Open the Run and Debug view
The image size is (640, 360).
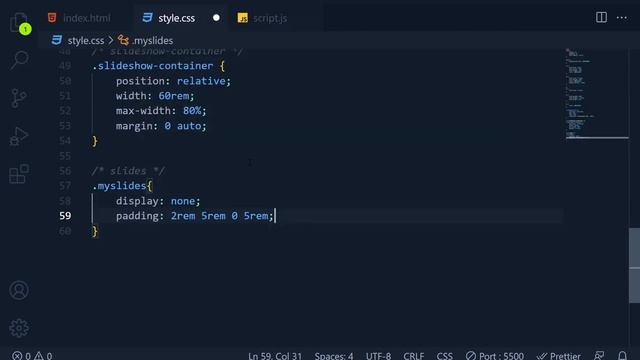pyautogui.click(x=19, y=136)
